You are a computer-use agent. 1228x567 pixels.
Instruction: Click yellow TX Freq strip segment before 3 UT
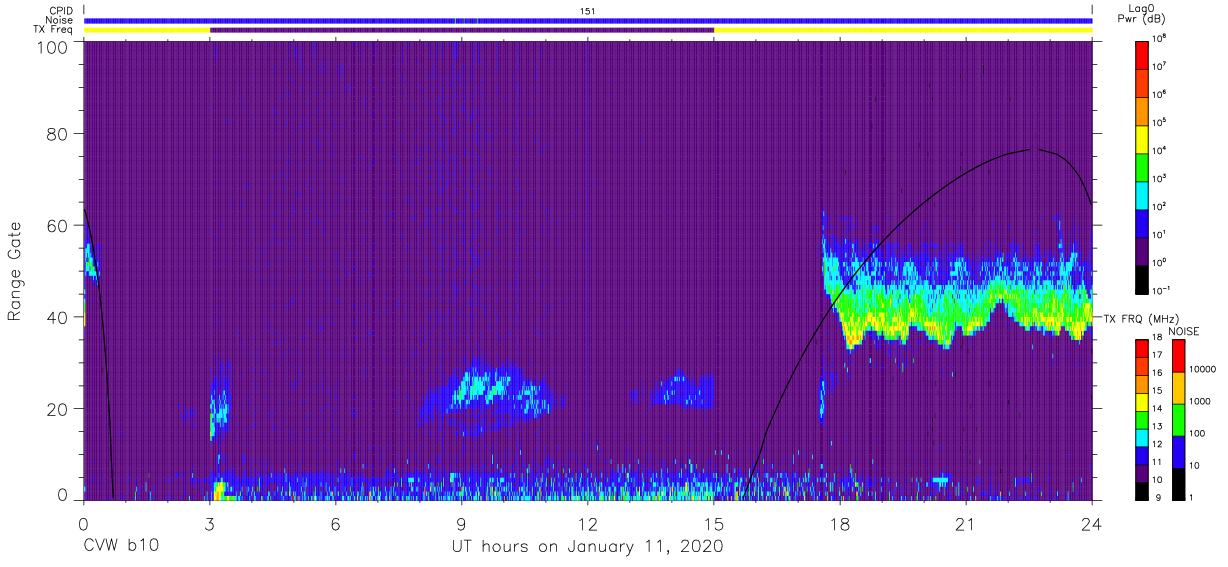(147, 30)
